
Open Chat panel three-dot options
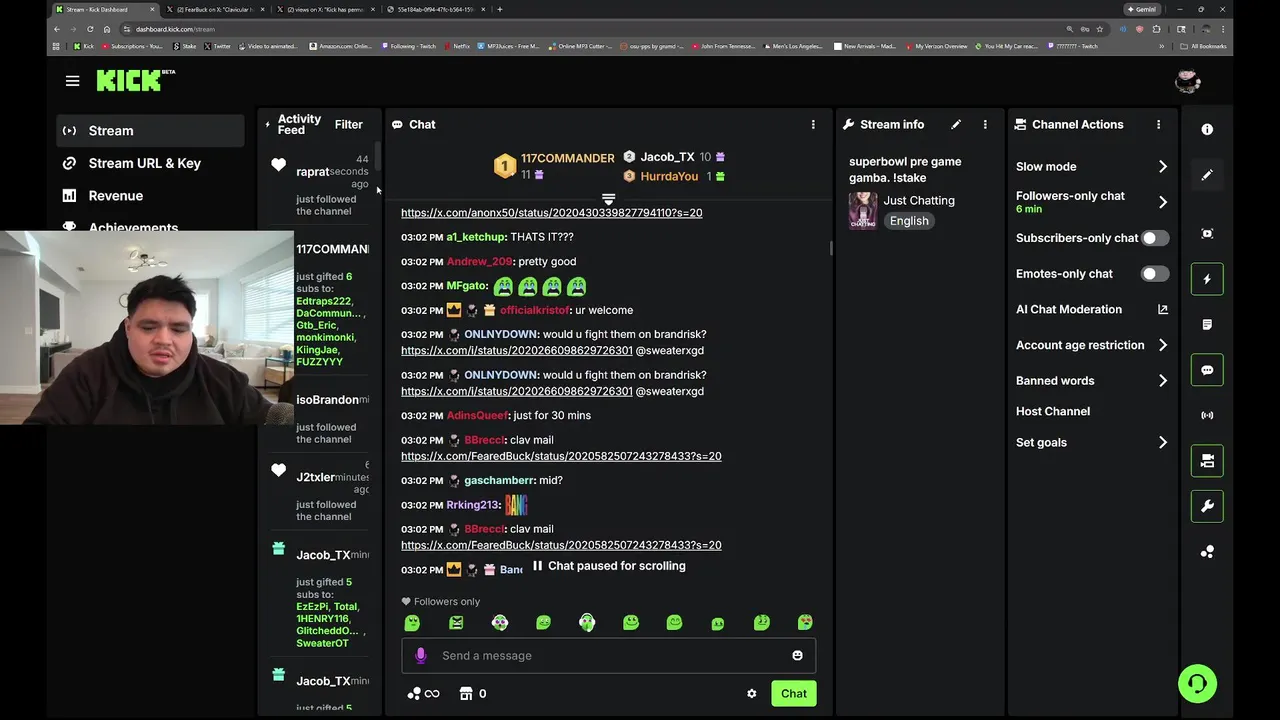813,125
